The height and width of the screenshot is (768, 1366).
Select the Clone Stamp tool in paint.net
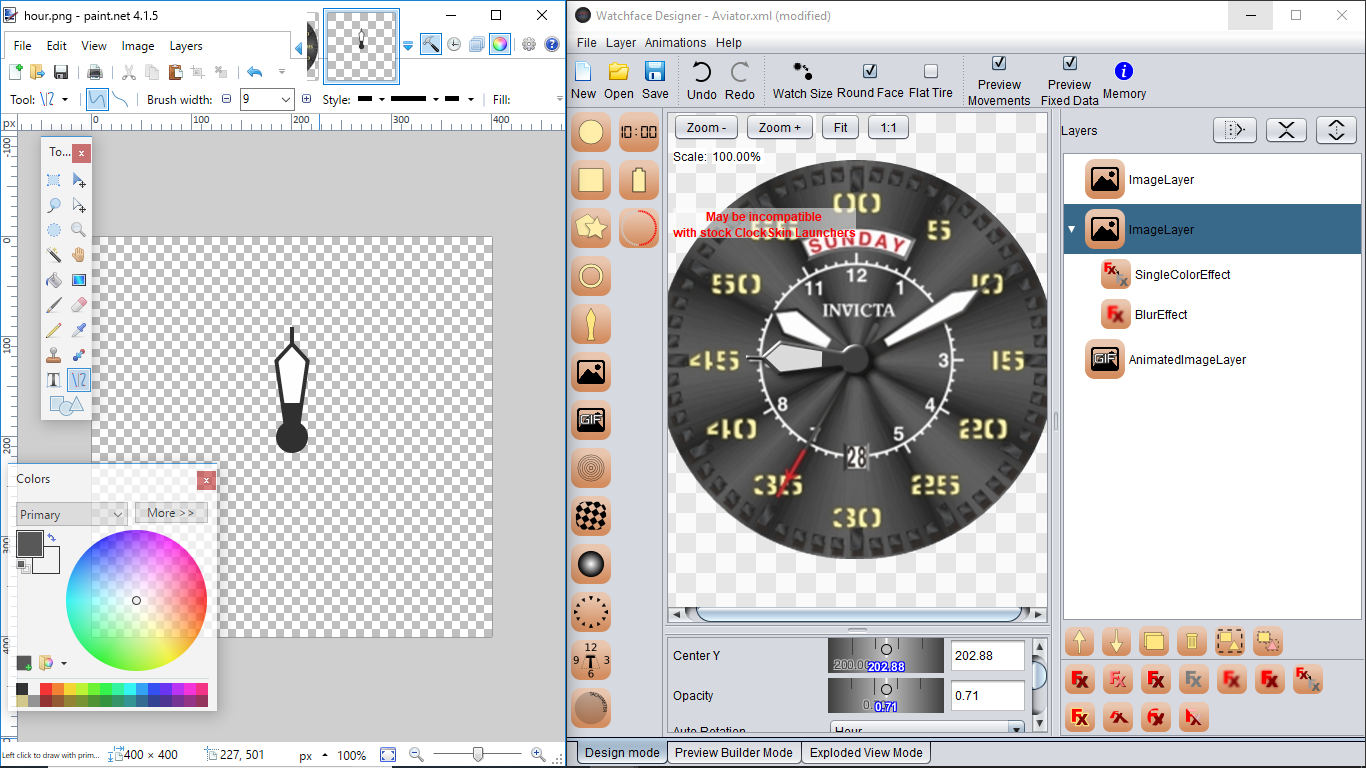pyautogui.click(x=54, y=355)
